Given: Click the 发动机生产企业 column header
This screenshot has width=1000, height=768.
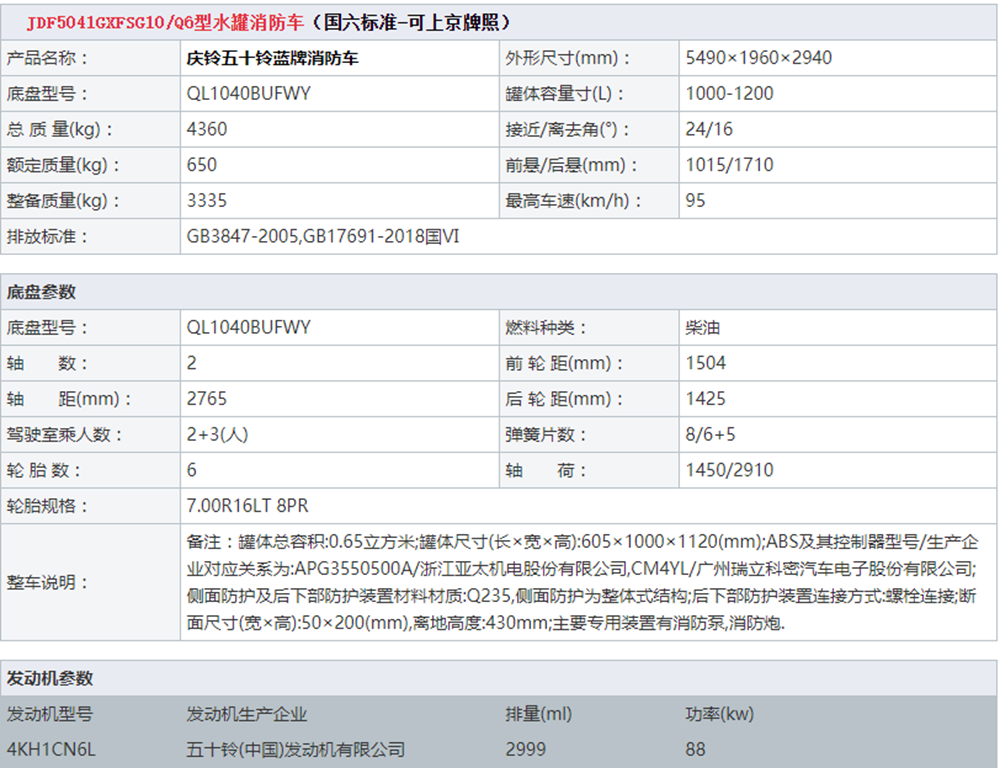Looking at the screenshot, I should coord(247,714).
